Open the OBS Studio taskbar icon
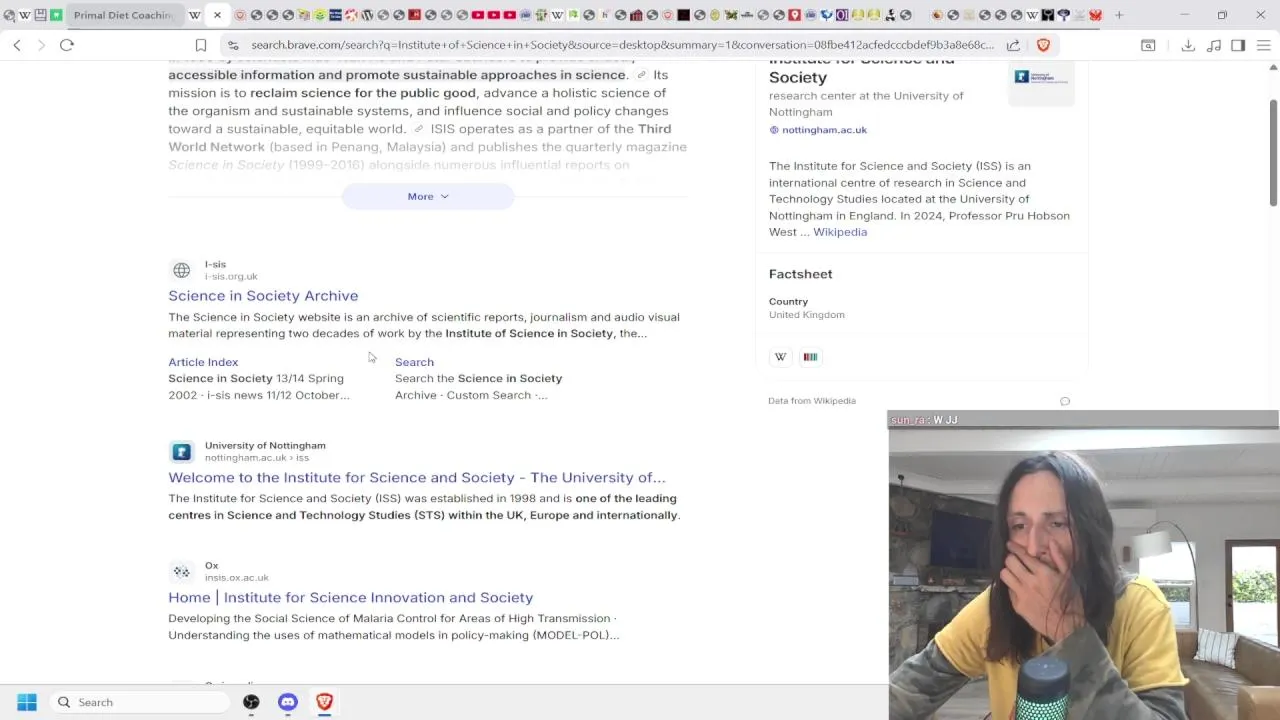 click(x=251, y=702)
